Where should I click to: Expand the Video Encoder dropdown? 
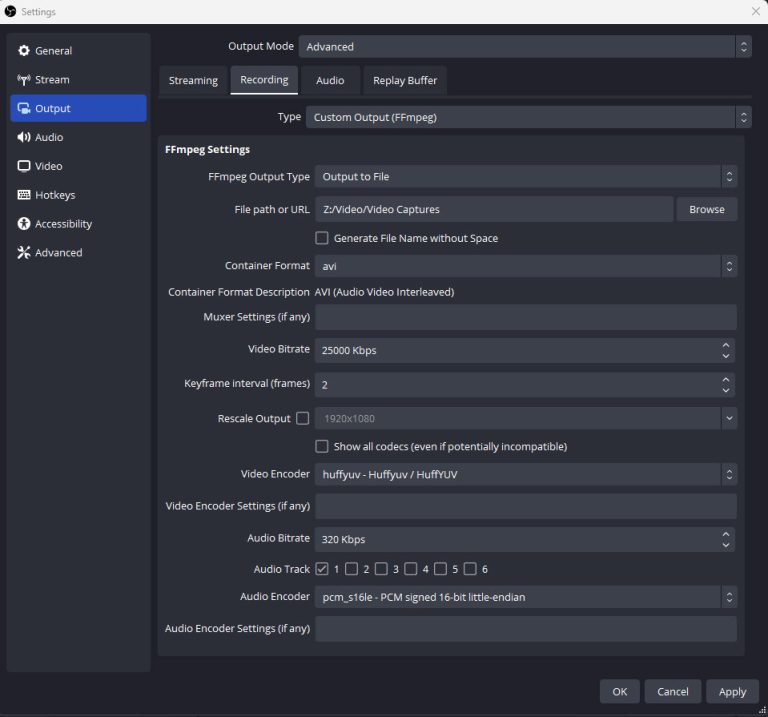pos(525,475)
